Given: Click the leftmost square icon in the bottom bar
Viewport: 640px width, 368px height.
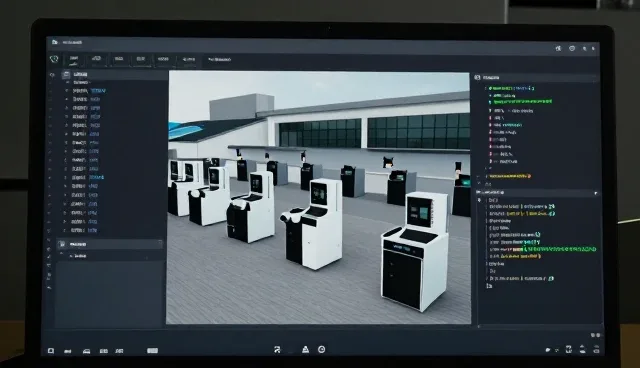Looking at the screenshot, I should 51,351.
